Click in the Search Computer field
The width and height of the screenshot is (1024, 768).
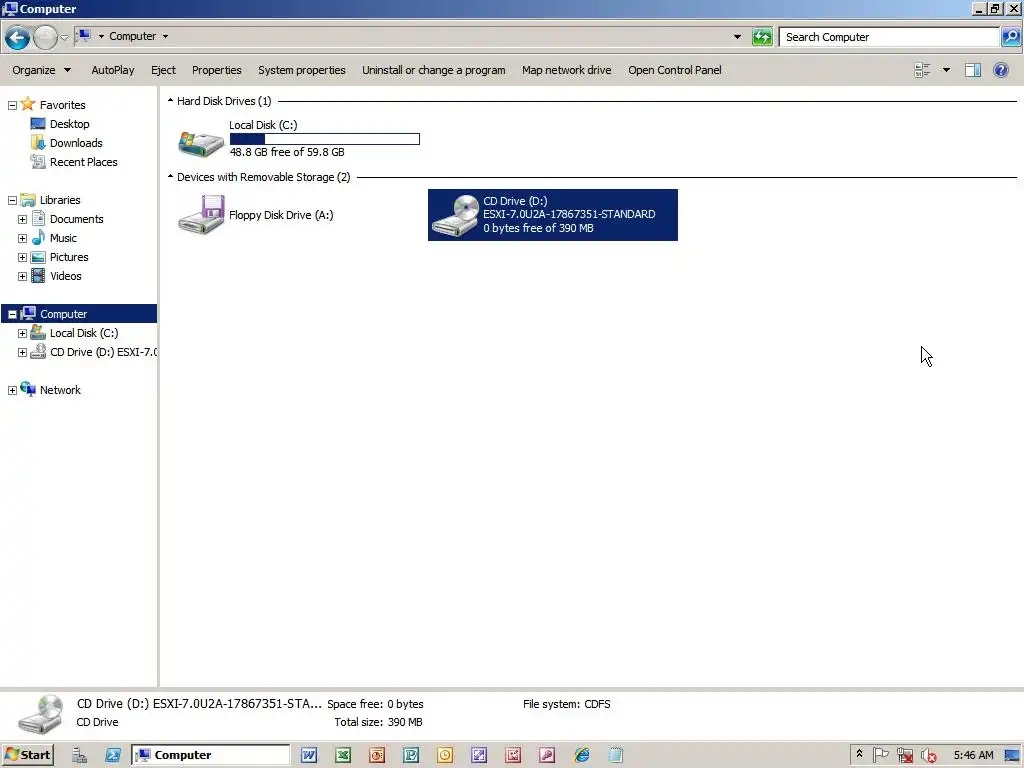(889, 37)
